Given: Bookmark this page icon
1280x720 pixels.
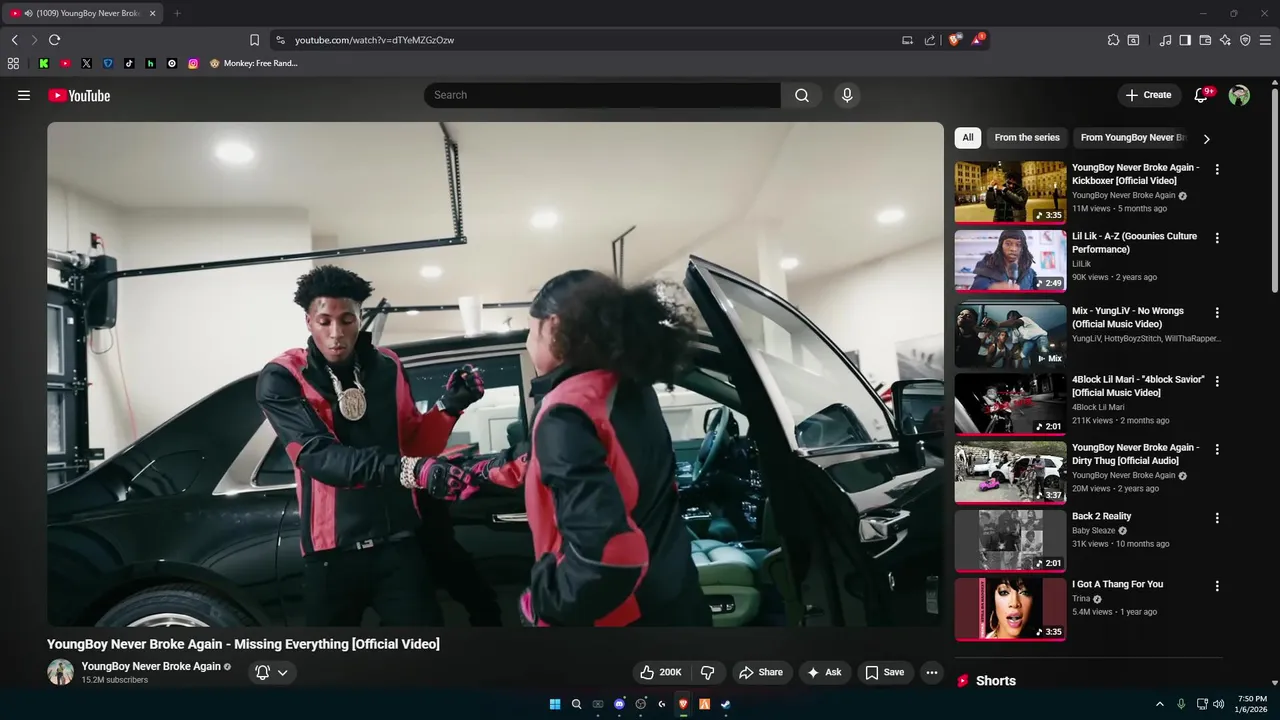Looking at the screenshot, I should [254, 40].
